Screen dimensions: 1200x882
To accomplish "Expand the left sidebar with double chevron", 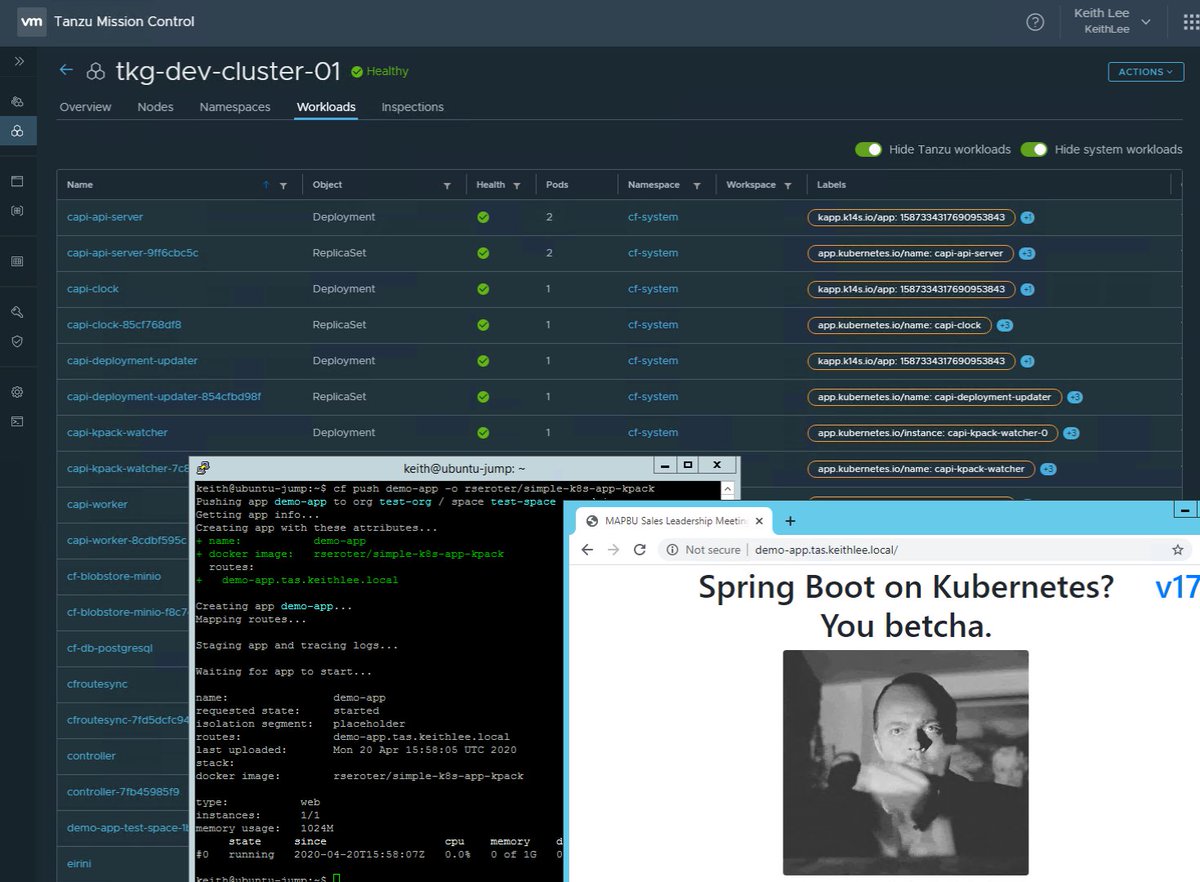I will 18,62.
